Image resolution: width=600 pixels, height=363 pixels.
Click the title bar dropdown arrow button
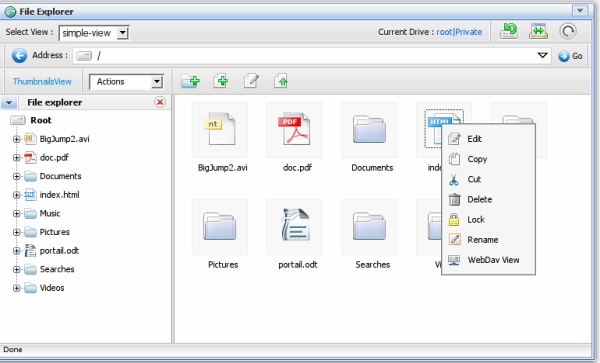pyautogui.click(x=580, y=10)
